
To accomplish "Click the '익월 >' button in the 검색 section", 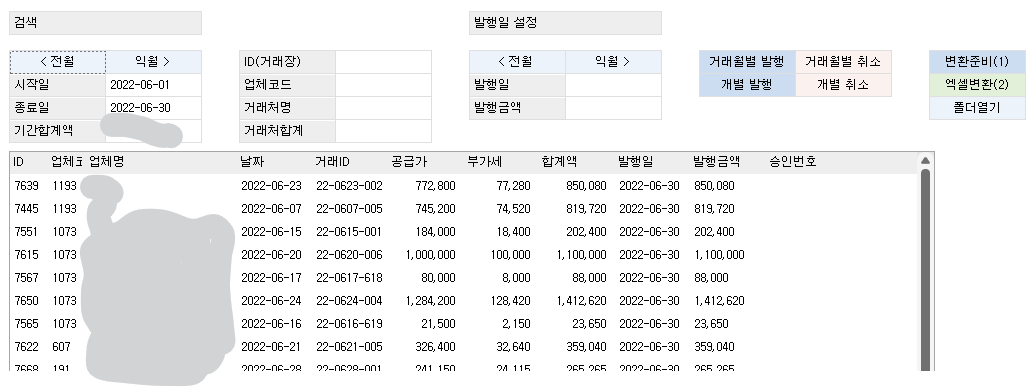I will [x=153, y=62].
